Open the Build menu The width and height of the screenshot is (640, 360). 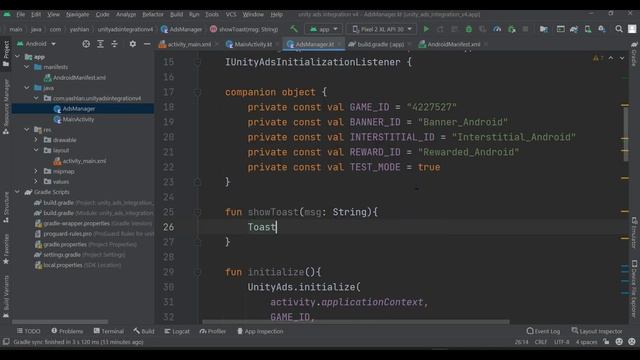(176, 14)
